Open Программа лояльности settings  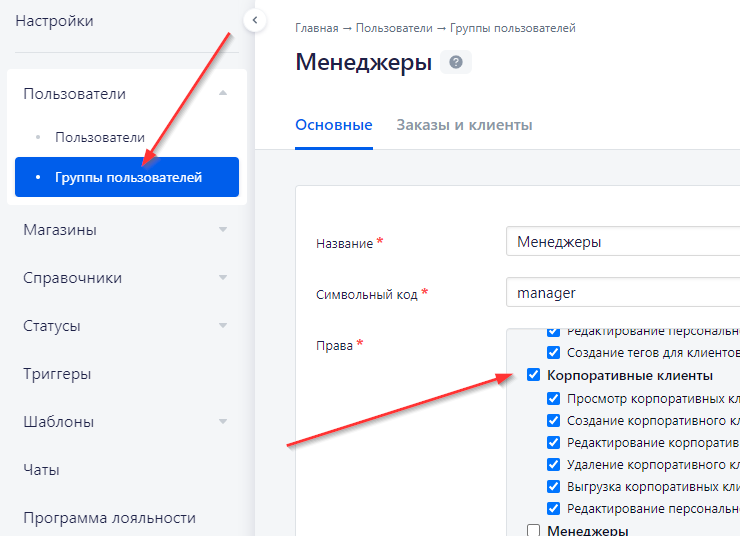click(109, 517)
